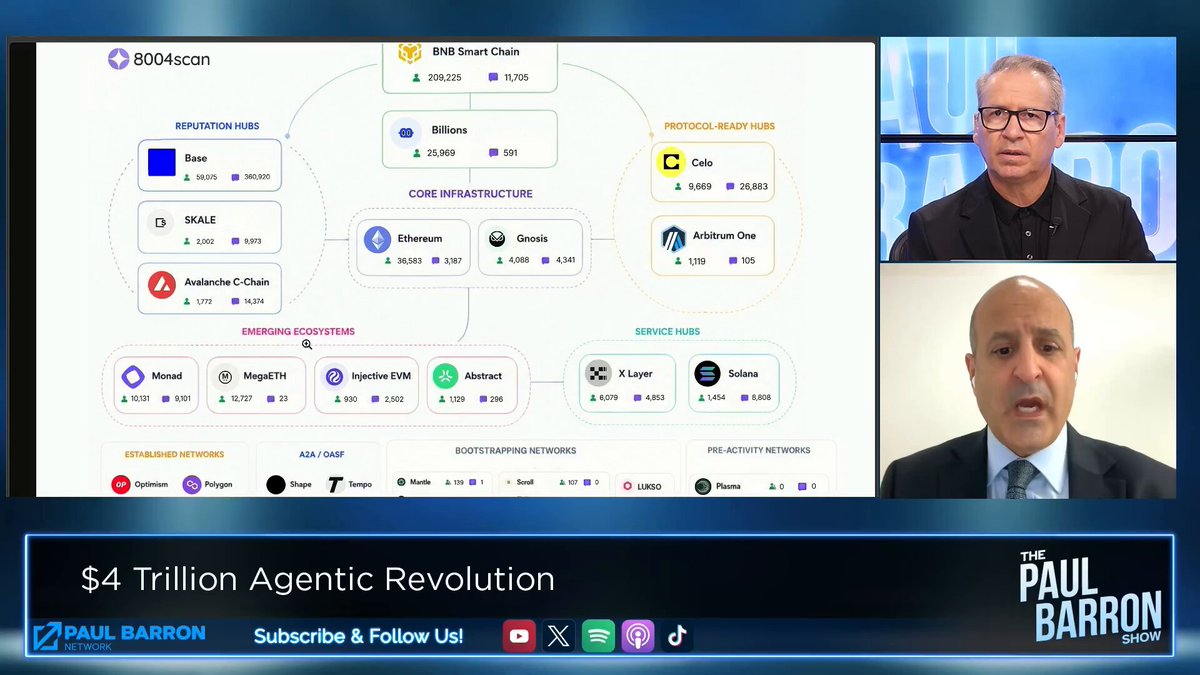This screenshot has height=675, width=1200.
Task: Click the "BOOTSTRAPPING NETWORKS" heading
Action: [516, 451]
